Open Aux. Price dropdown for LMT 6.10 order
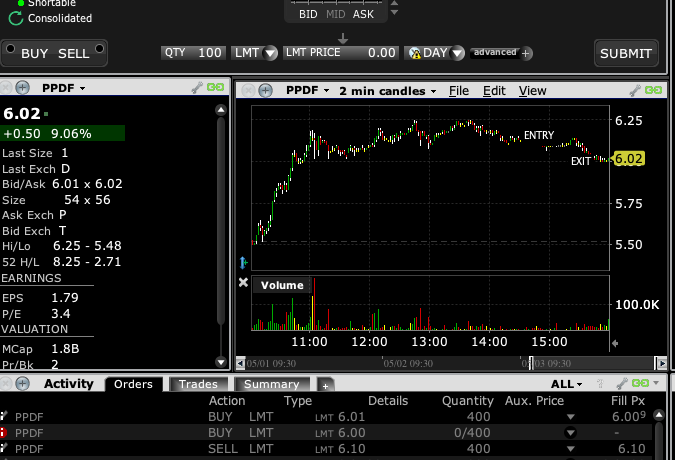The height and width of the screenshot is (460, 675). pyautogui.click(x=570, y=449)
